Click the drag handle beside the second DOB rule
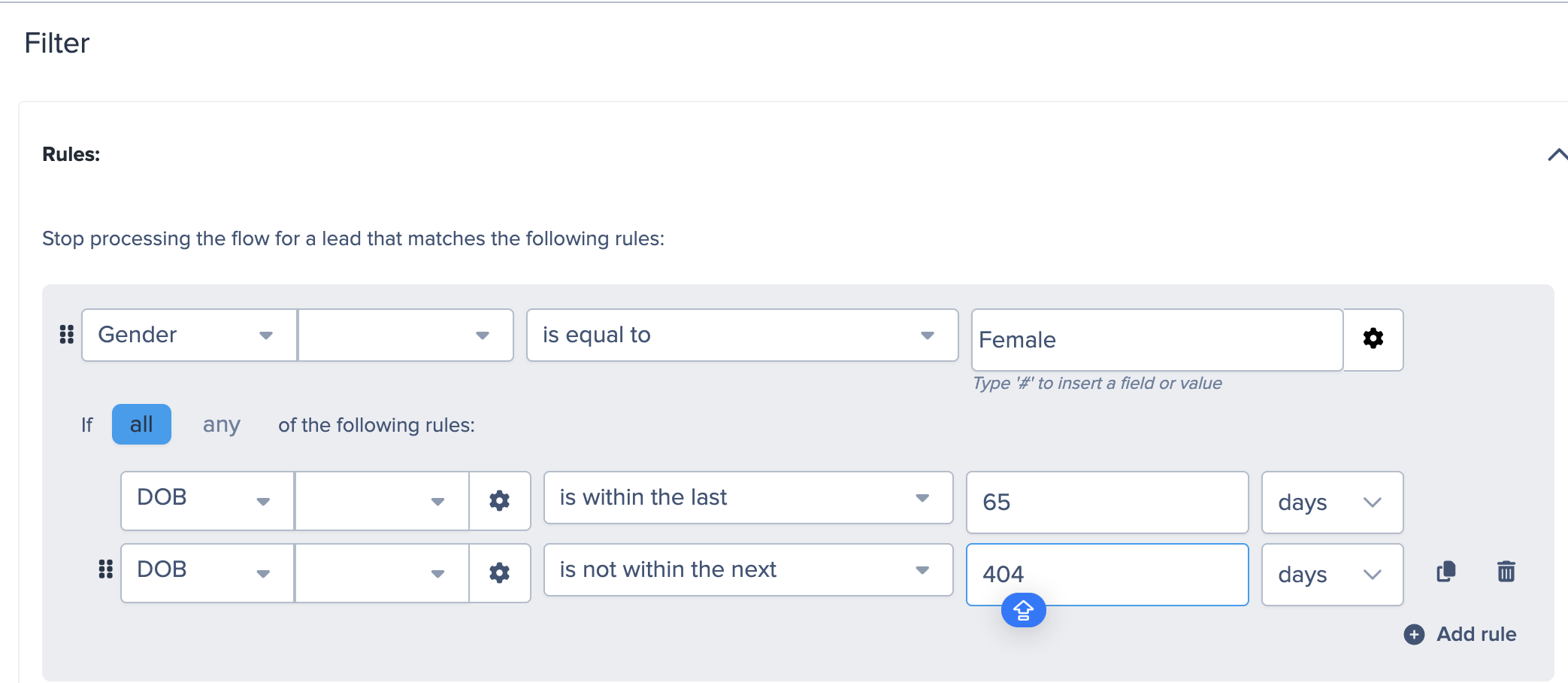The height and width of the screenshot is (683, 1568). (x=106, y=569)
